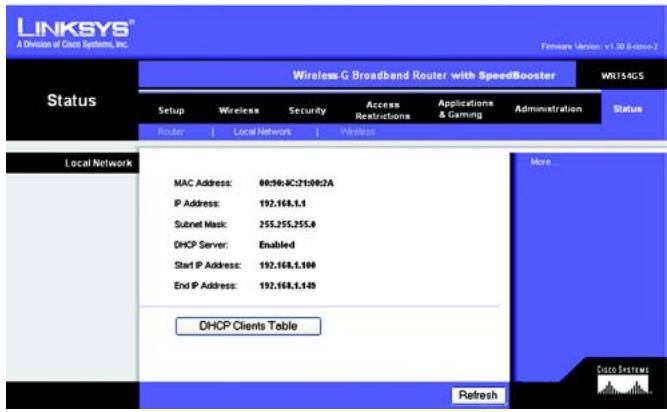This screenshot has height=412, width=667.
Task: Click the DHCP Server label
Action: click(201, 245)
